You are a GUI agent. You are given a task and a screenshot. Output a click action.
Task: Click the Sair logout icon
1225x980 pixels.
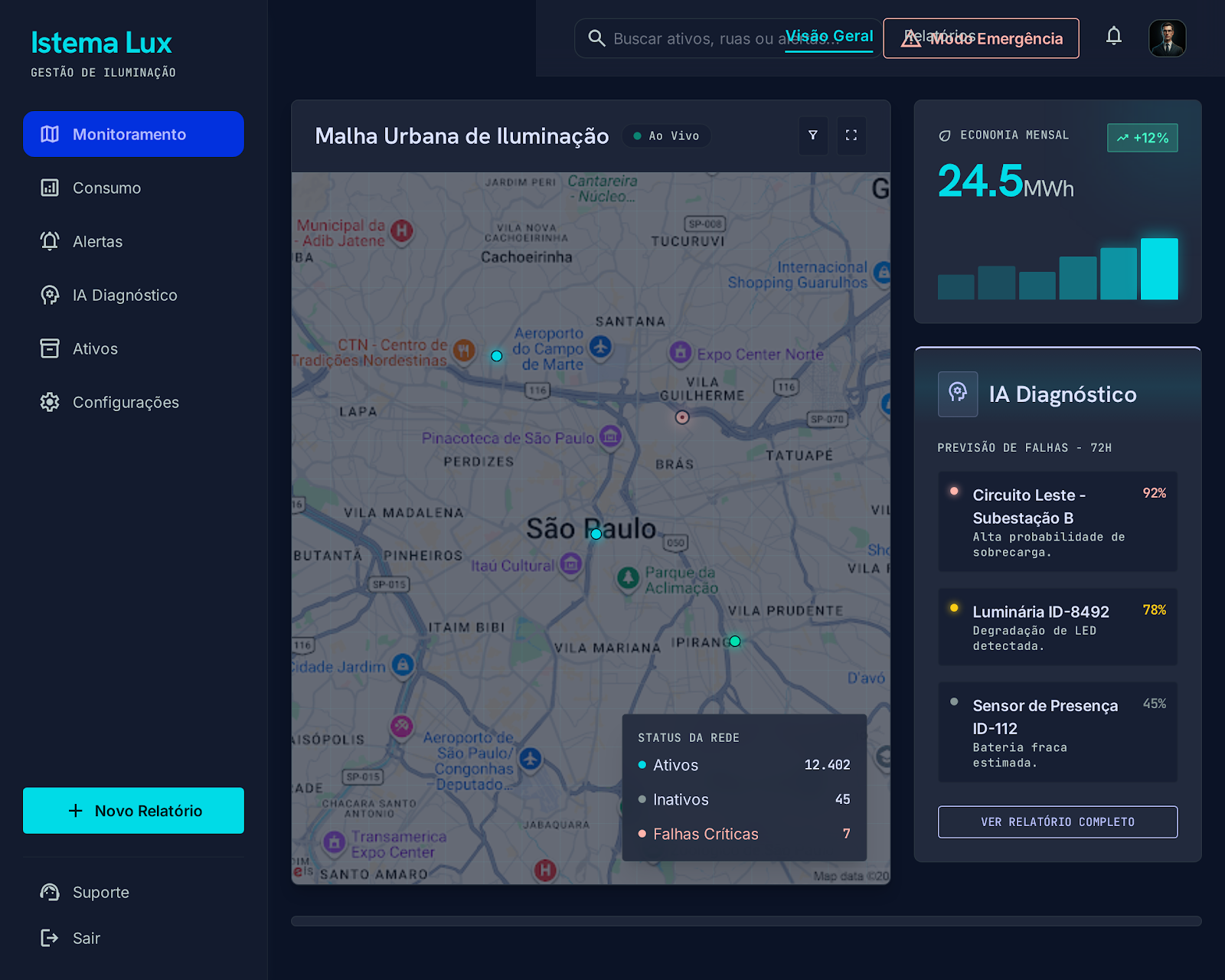point(50,938)
